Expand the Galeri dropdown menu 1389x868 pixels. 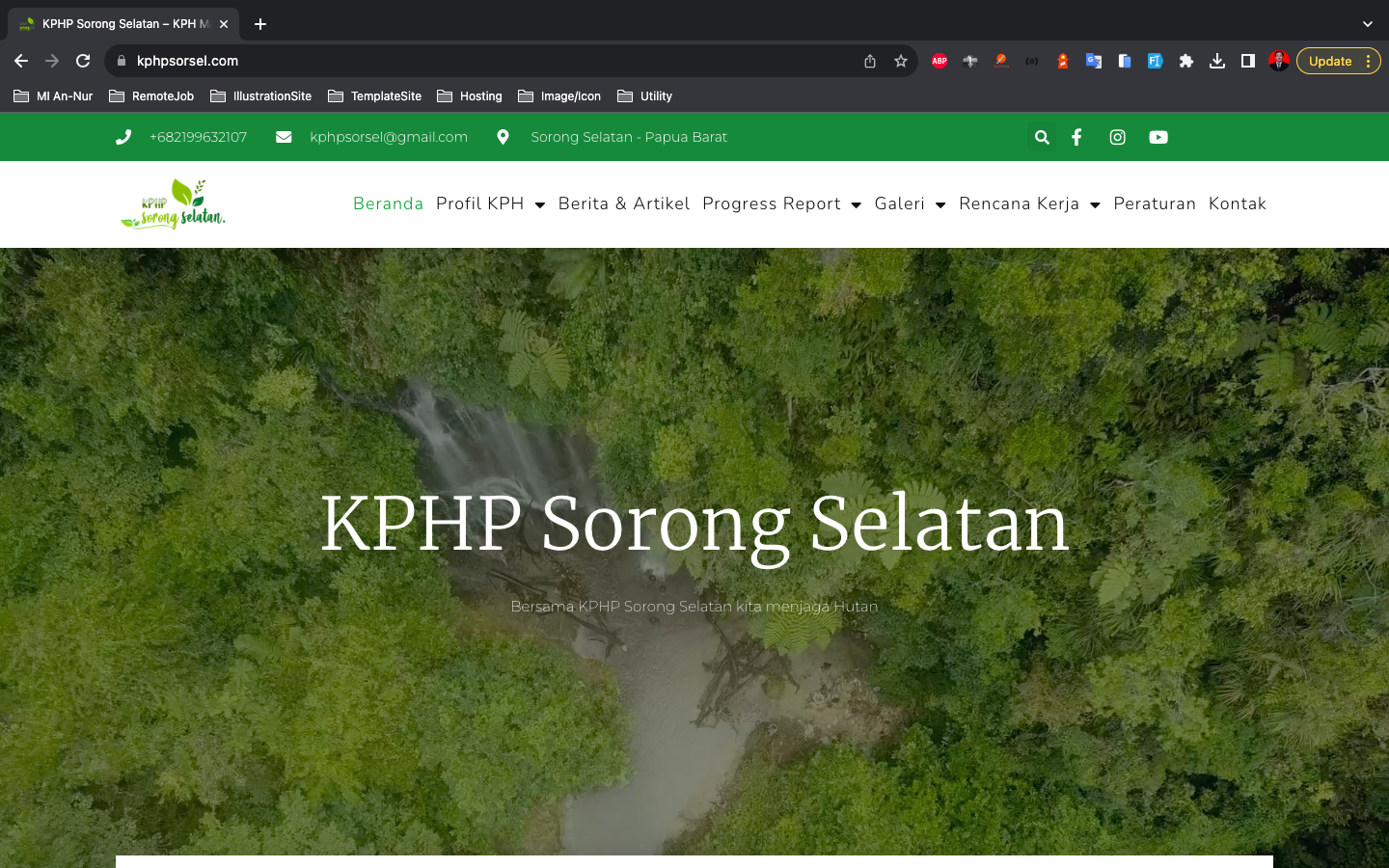910,203
